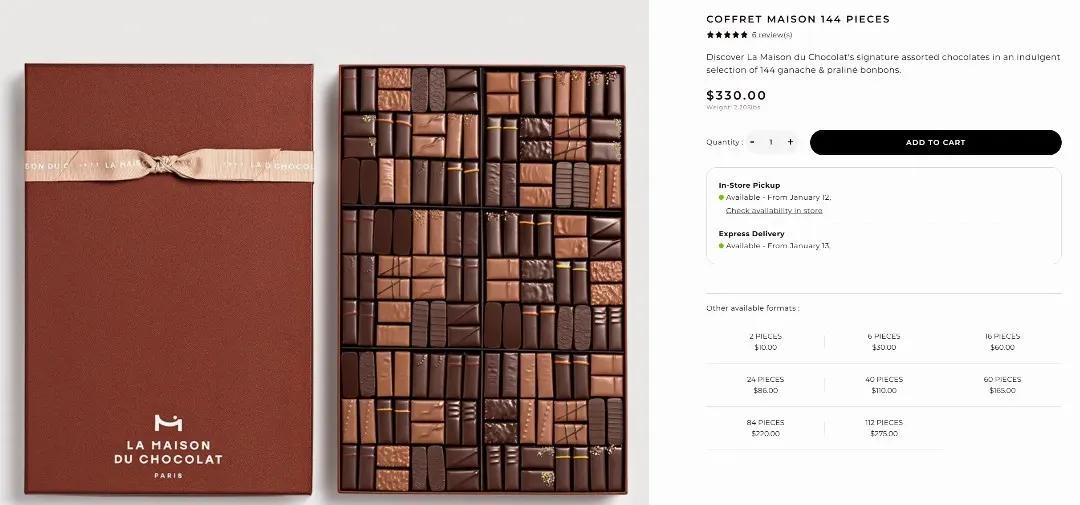1080x505 pixels.
Task: Open the 6 review(s) link
Action: [x=771, y=34]
